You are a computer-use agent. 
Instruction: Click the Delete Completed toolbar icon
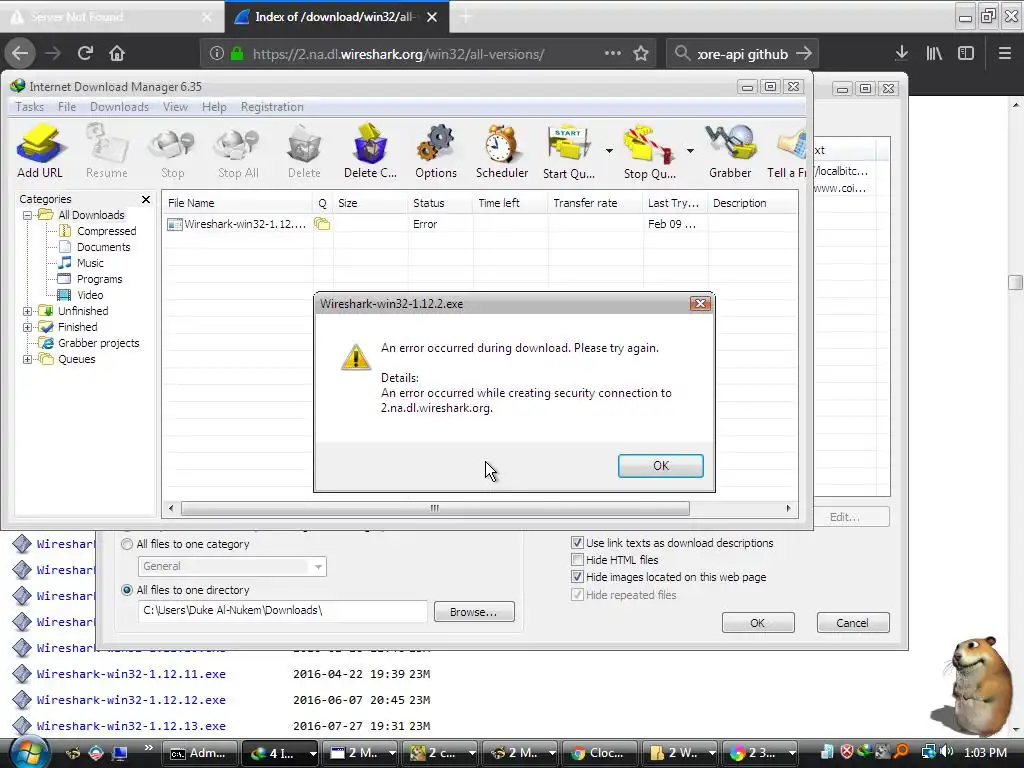pyautogui.click(x=370, y=151)
